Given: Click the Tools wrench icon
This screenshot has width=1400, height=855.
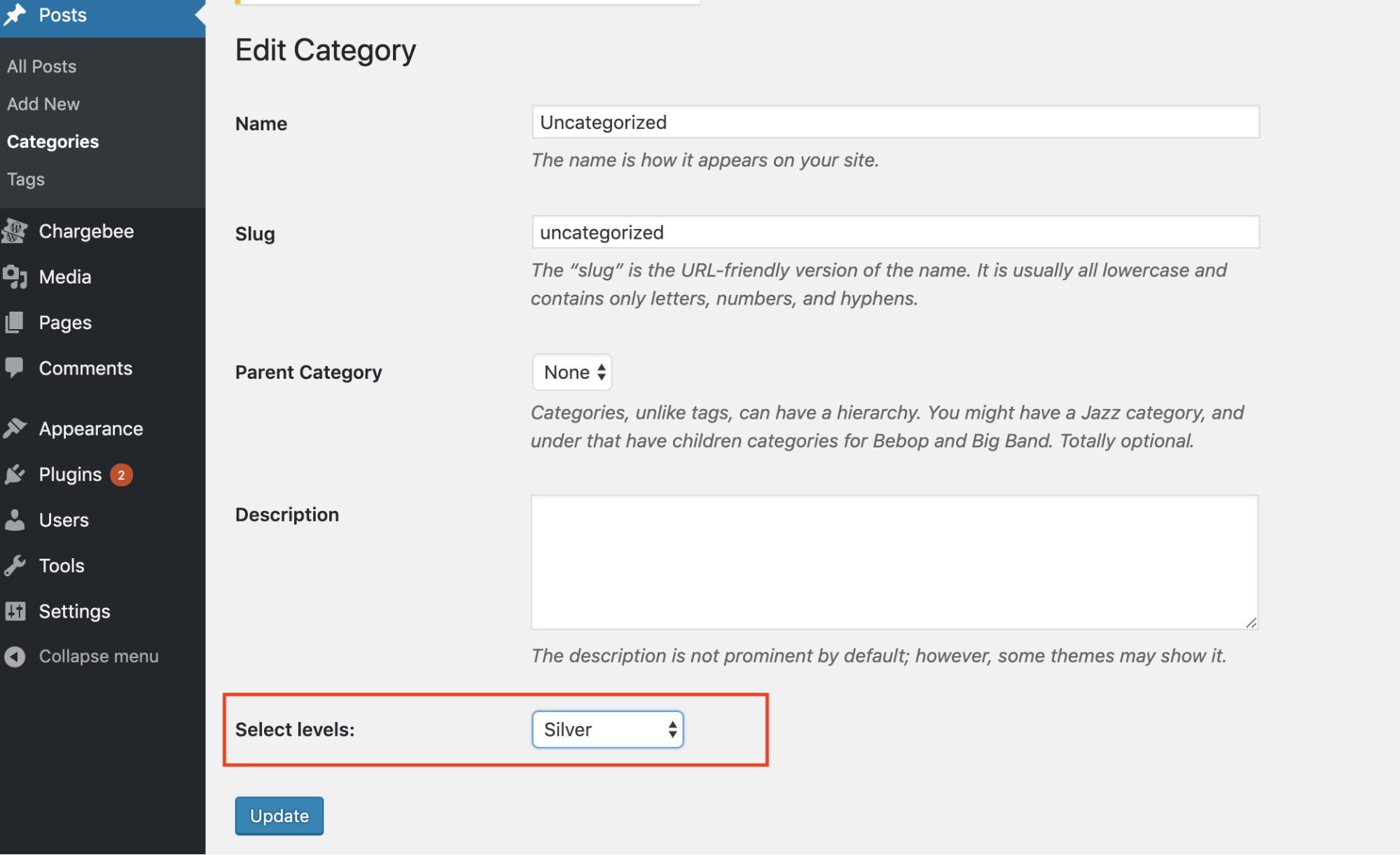Looking at the screenshot, I should click(15, 566).
